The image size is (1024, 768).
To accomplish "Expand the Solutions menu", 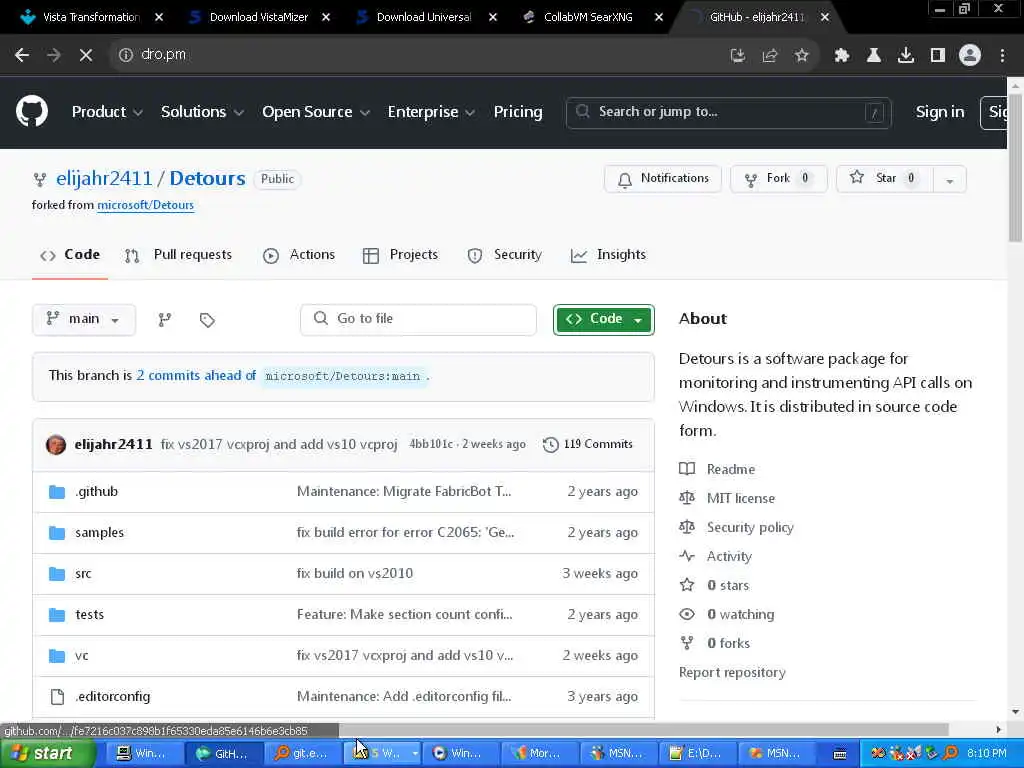I will [x=202, y=112].
